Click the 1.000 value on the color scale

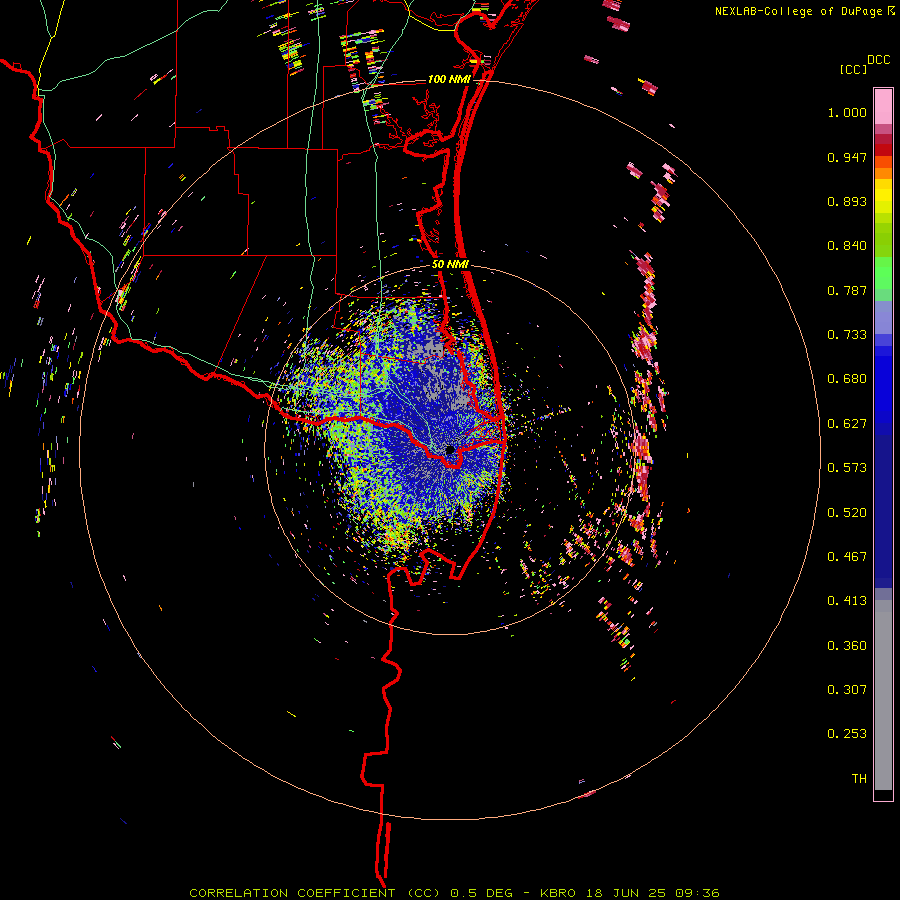847,112
